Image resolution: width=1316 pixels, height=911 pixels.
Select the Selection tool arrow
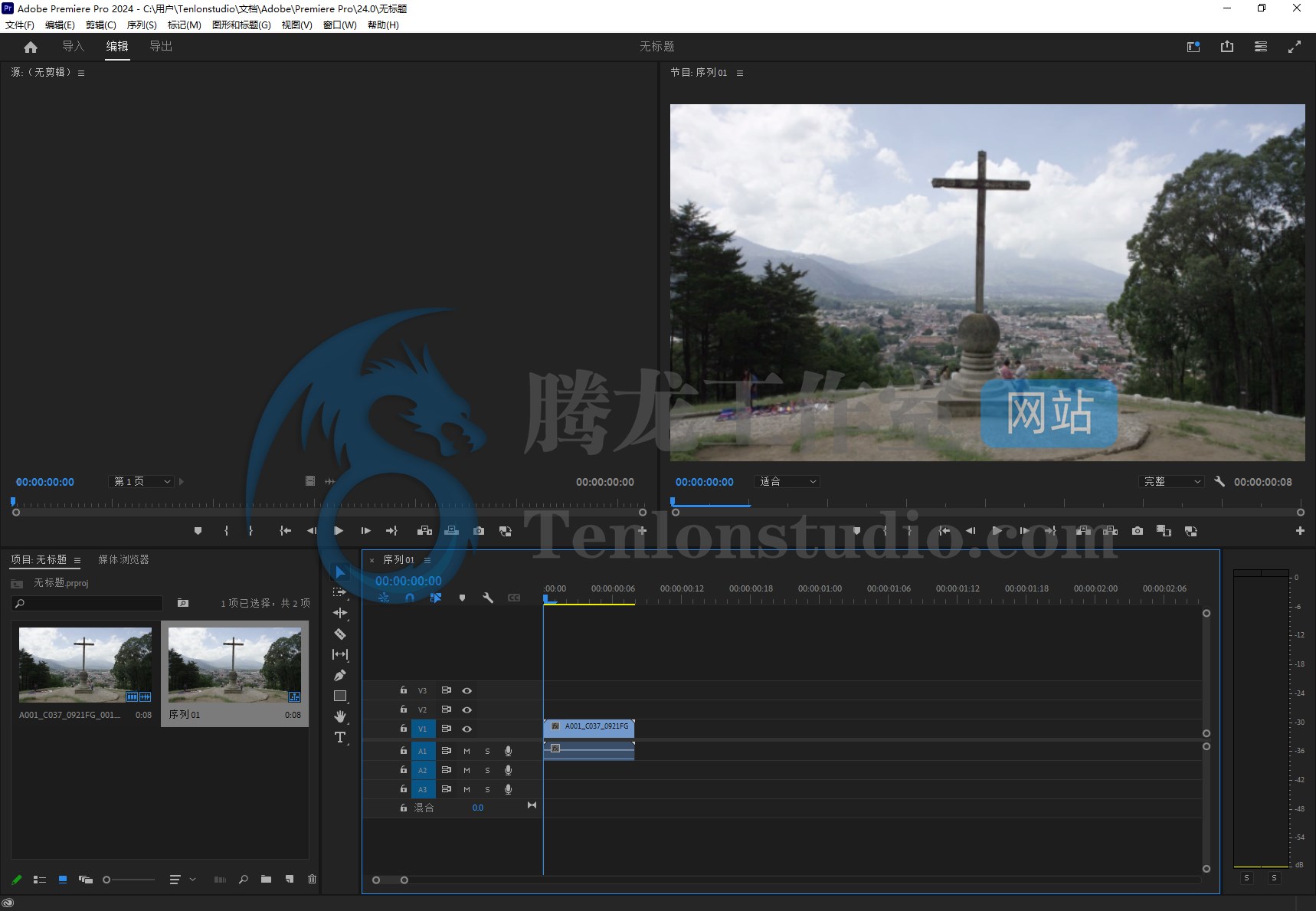[340, 572]
